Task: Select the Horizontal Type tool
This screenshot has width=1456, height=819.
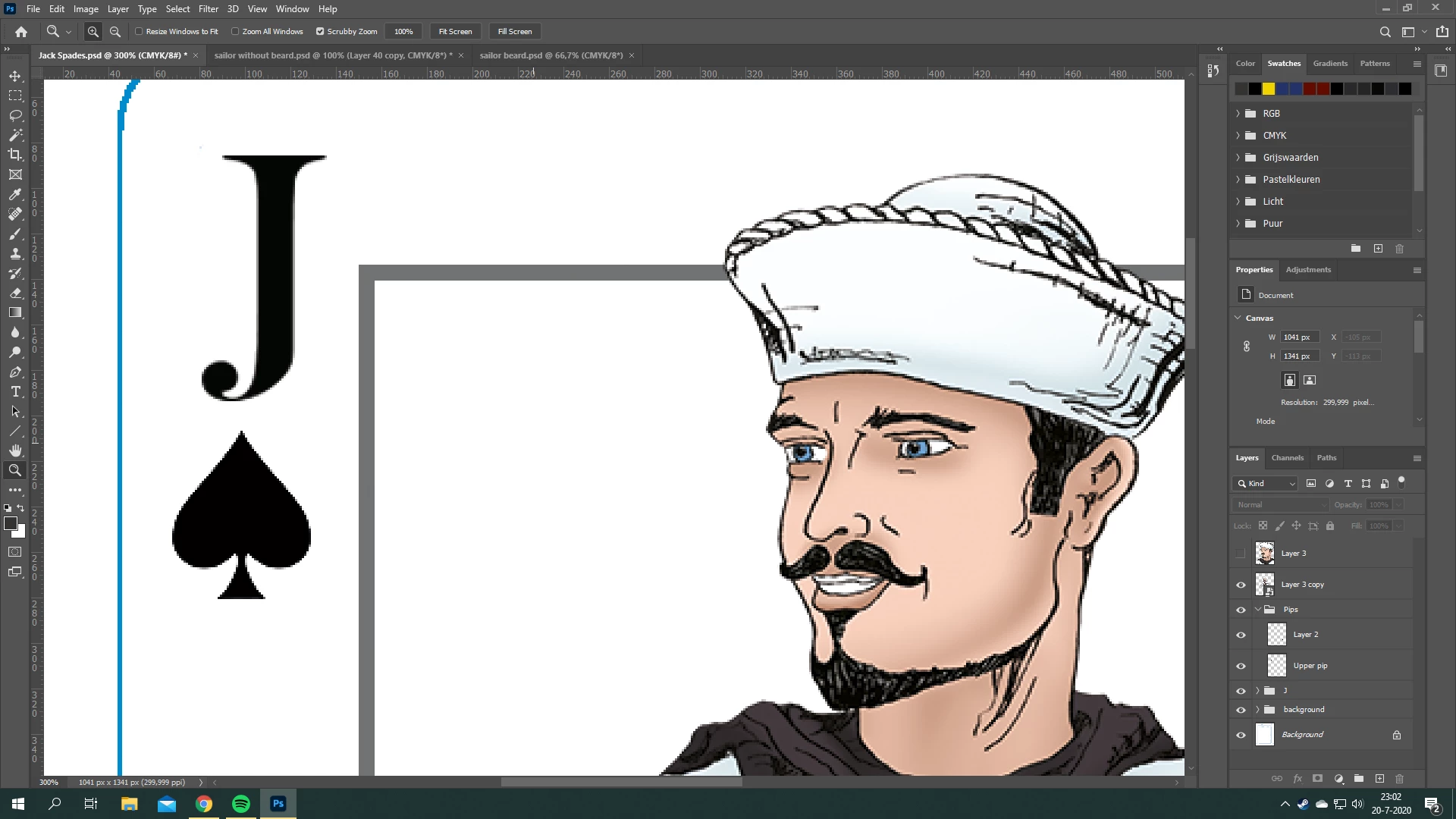Action: coord(15,391)
